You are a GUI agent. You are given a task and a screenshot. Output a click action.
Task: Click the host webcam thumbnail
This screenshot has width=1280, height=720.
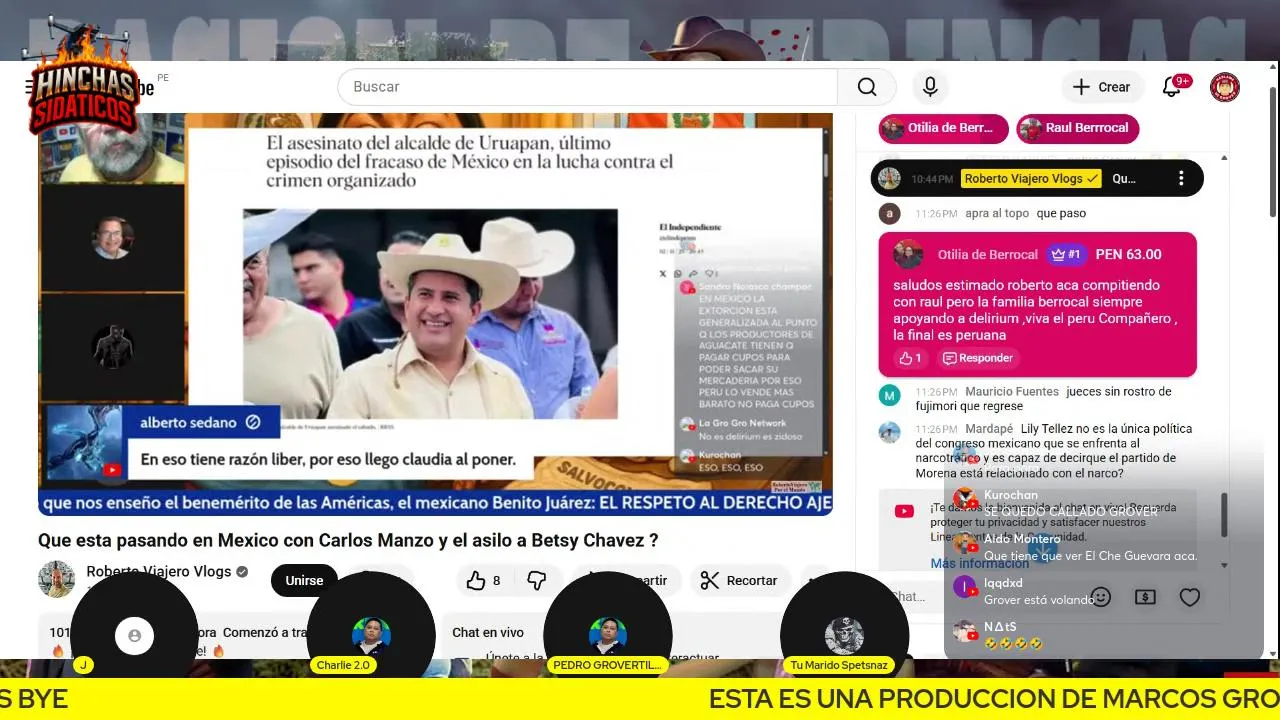click(x=111, y=147)
